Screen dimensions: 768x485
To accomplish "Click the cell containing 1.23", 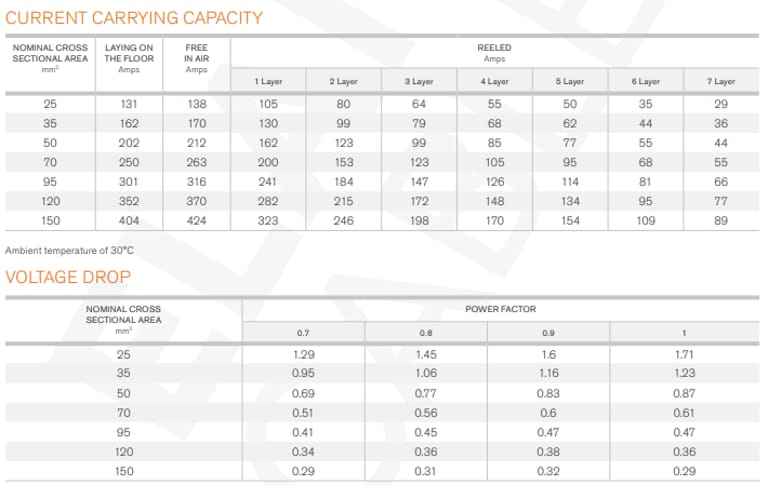I will point(684,374).
